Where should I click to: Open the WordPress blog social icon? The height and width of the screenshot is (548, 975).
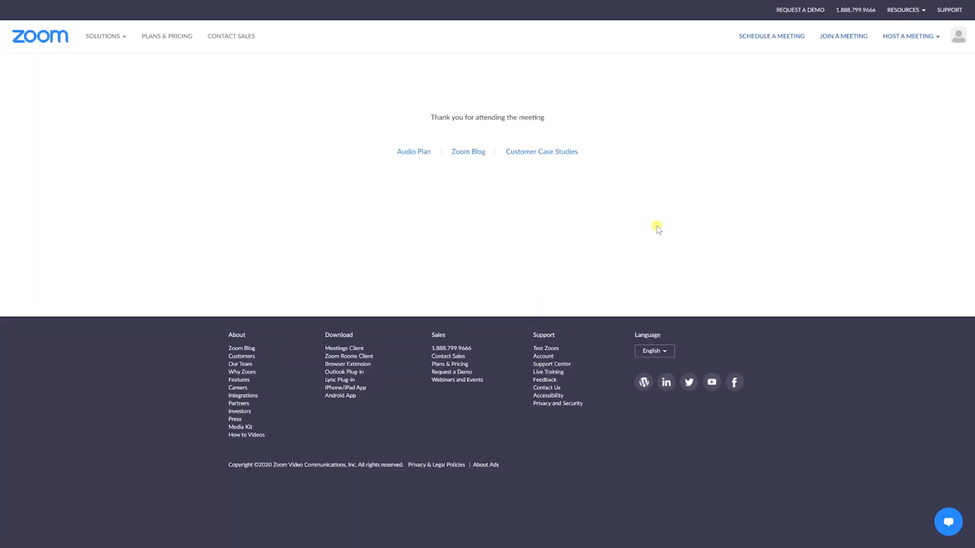644,382
